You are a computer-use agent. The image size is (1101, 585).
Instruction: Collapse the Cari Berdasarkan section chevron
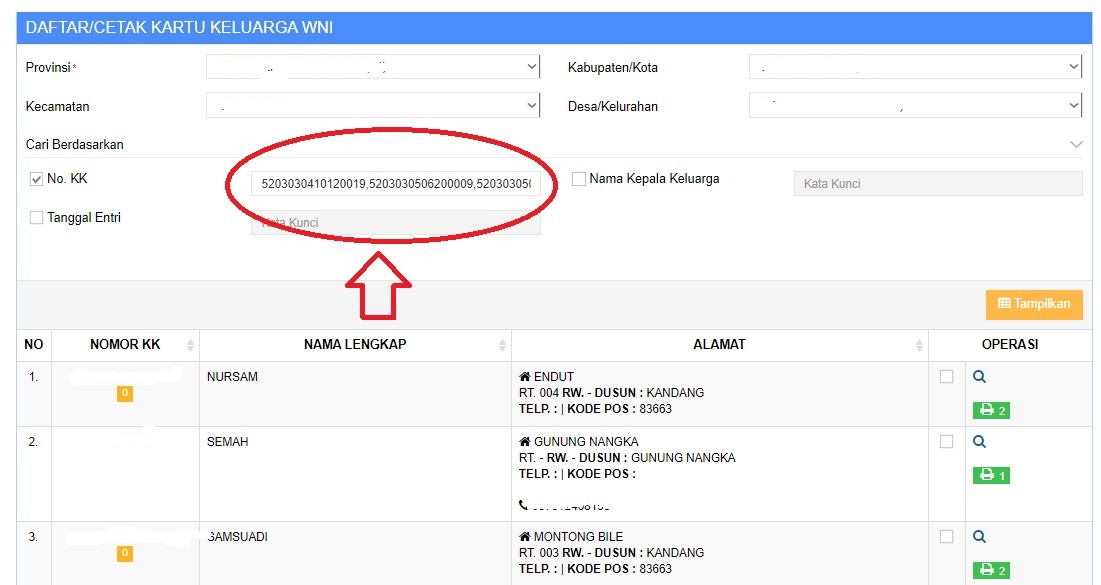point(1077,143)
